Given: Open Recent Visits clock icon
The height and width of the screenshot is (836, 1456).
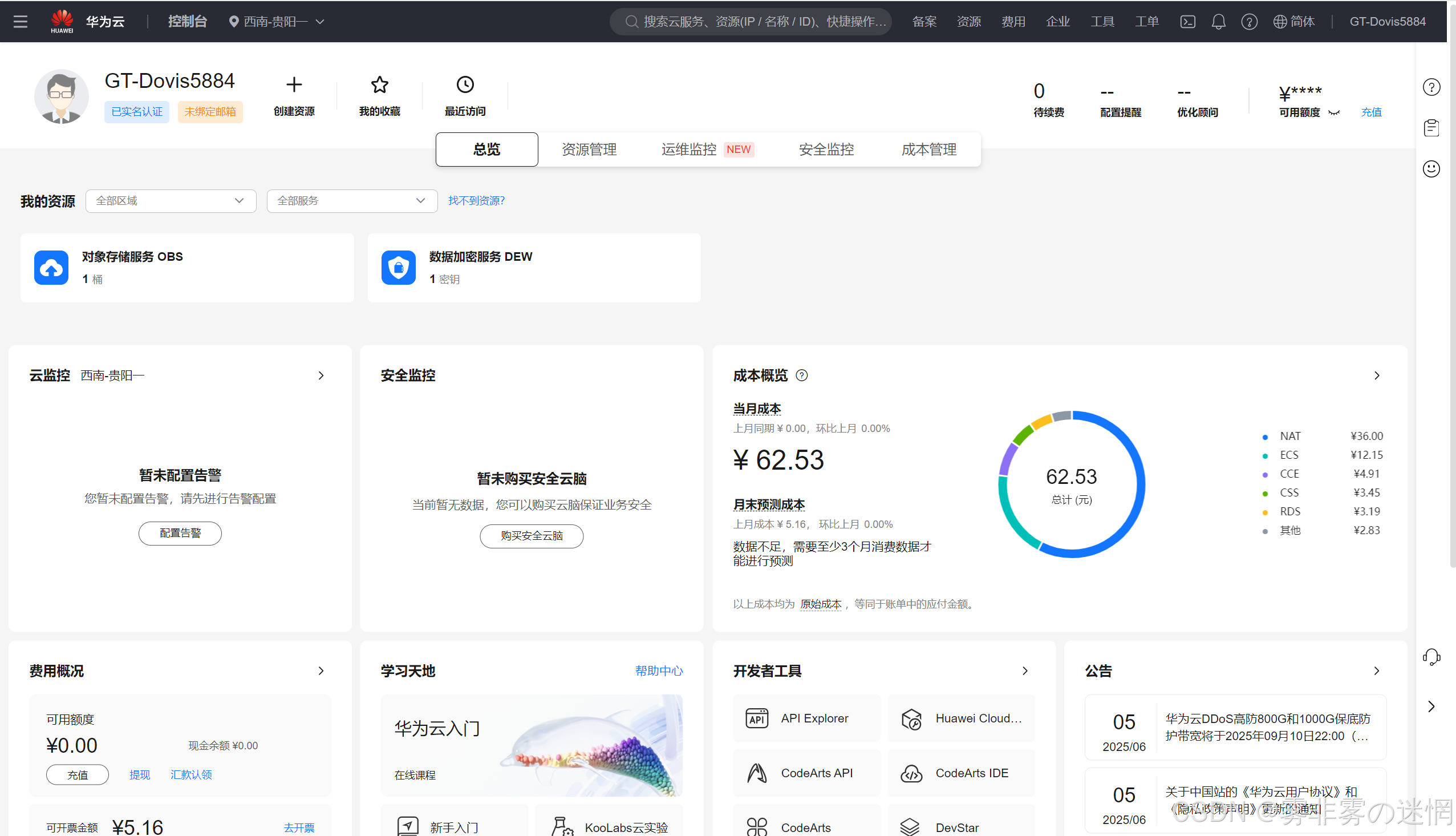Looking at the screenshot, I should 465,85.
